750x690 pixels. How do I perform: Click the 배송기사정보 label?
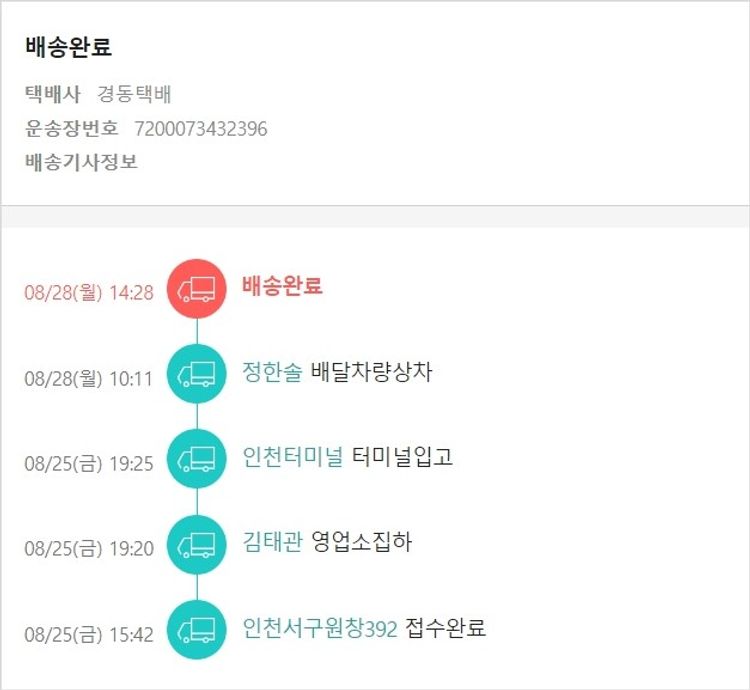tap(82, 162)
